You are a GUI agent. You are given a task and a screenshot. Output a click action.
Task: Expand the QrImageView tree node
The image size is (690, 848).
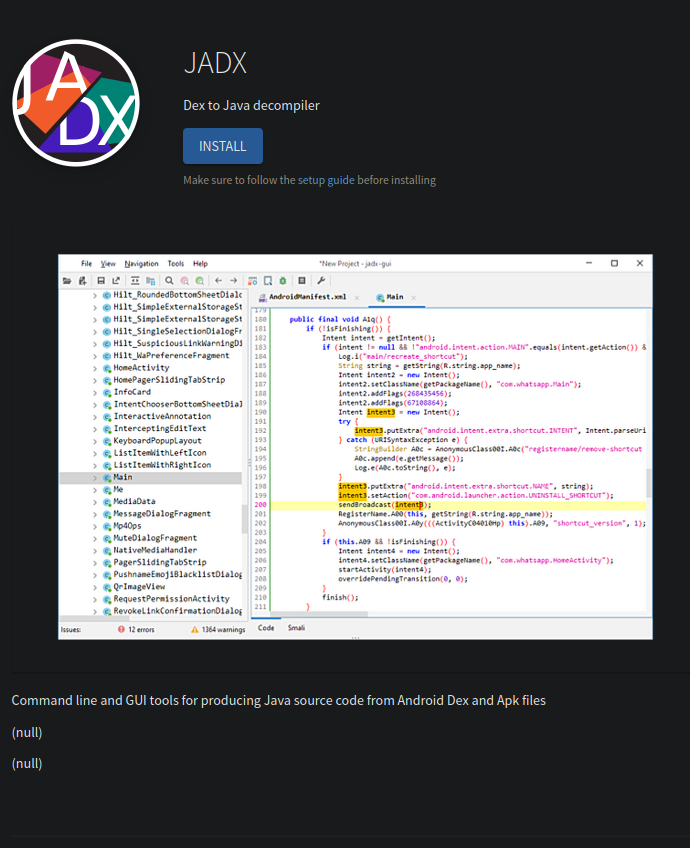95,587
